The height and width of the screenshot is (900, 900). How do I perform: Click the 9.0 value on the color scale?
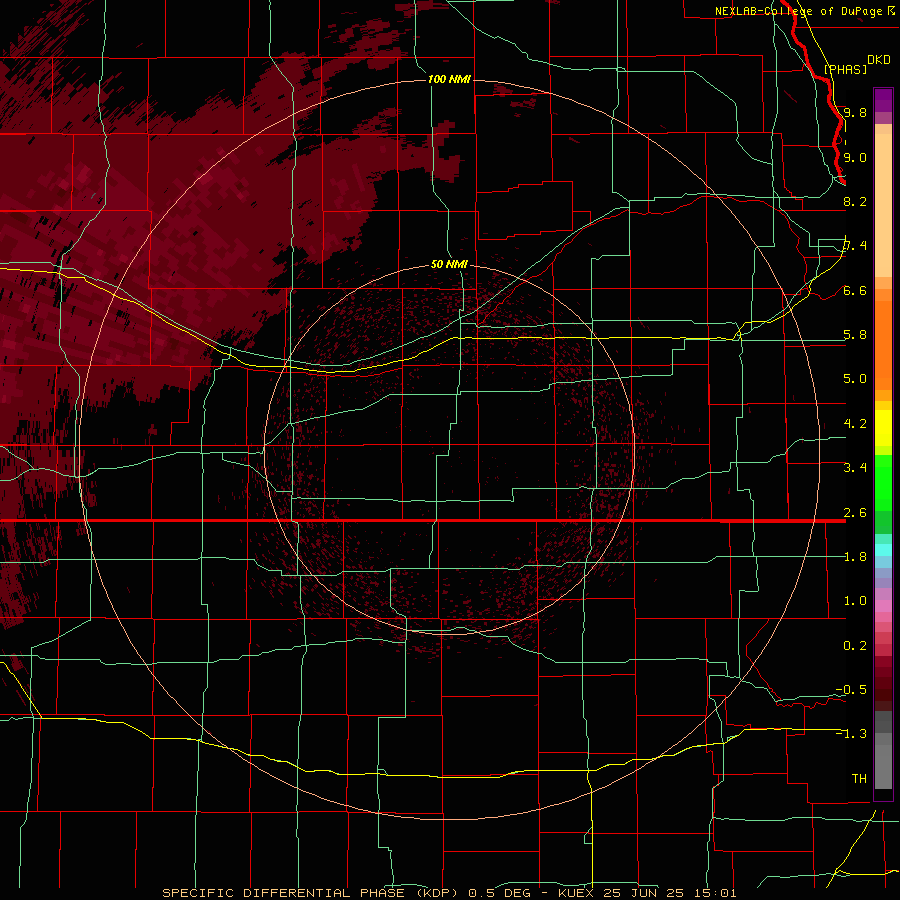(x=855, y=157)
